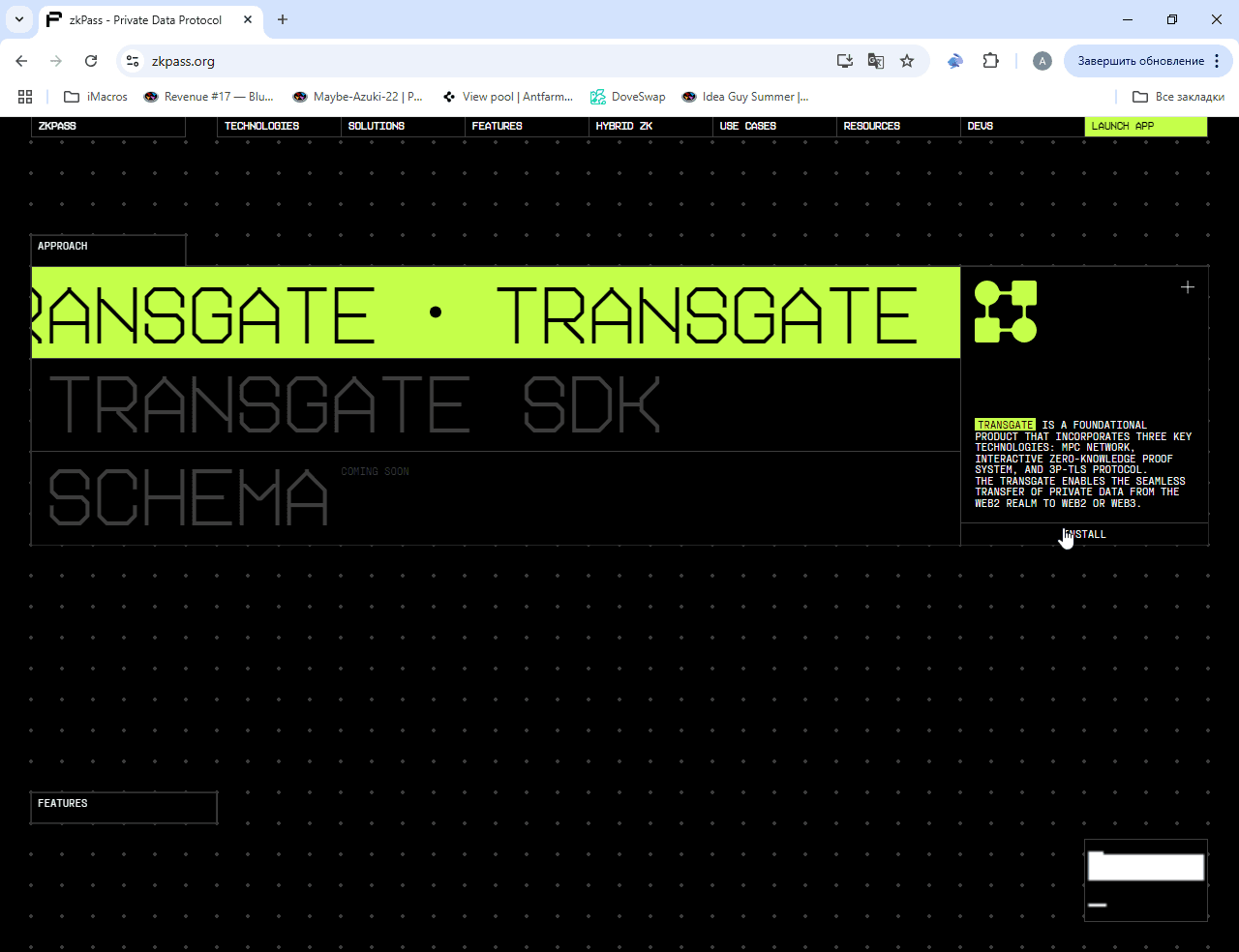Image resolution: width=1239 pixels, height=952 pixels.
Task: Select the highlighted TRANSGATE banner row
Action: [x=496, y=312]
